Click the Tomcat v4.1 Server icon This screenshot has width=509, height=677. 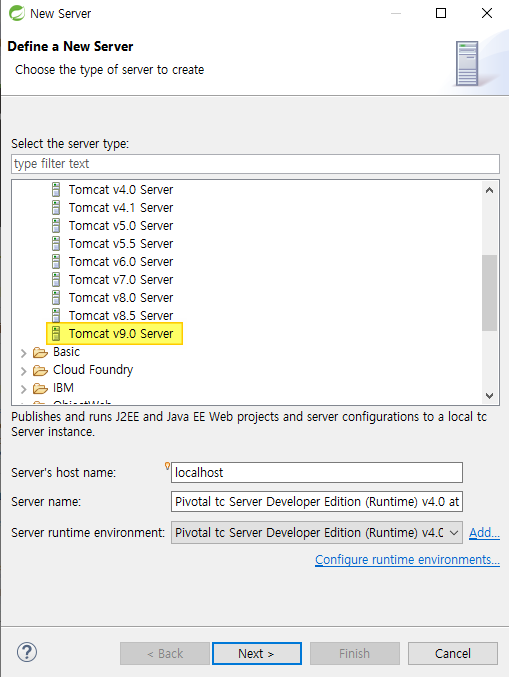(x=56, y=208)
